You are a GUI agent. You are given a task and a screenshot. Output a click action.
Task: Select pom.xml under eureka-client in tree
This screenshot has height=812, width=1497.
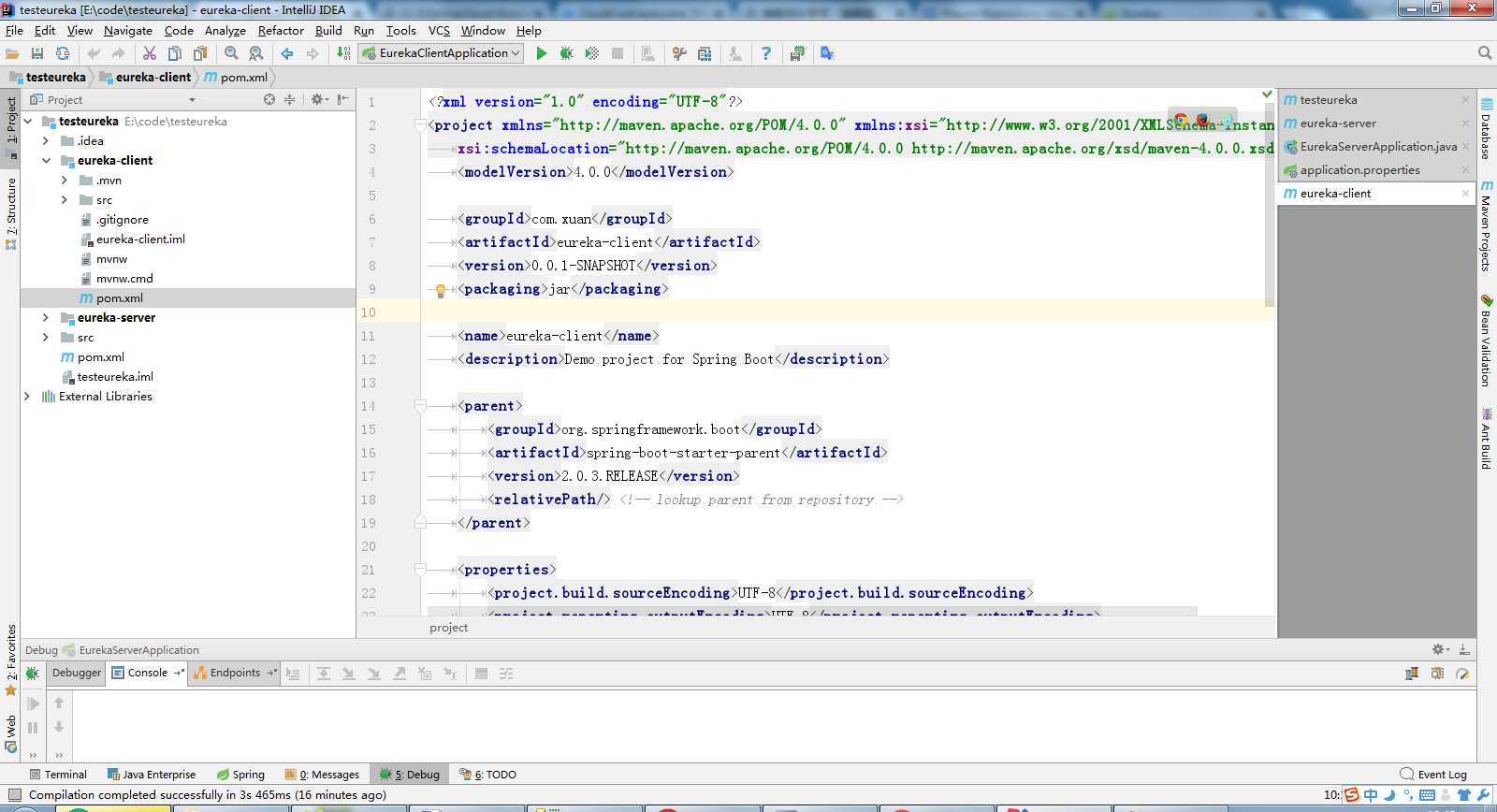coord(119,298)
